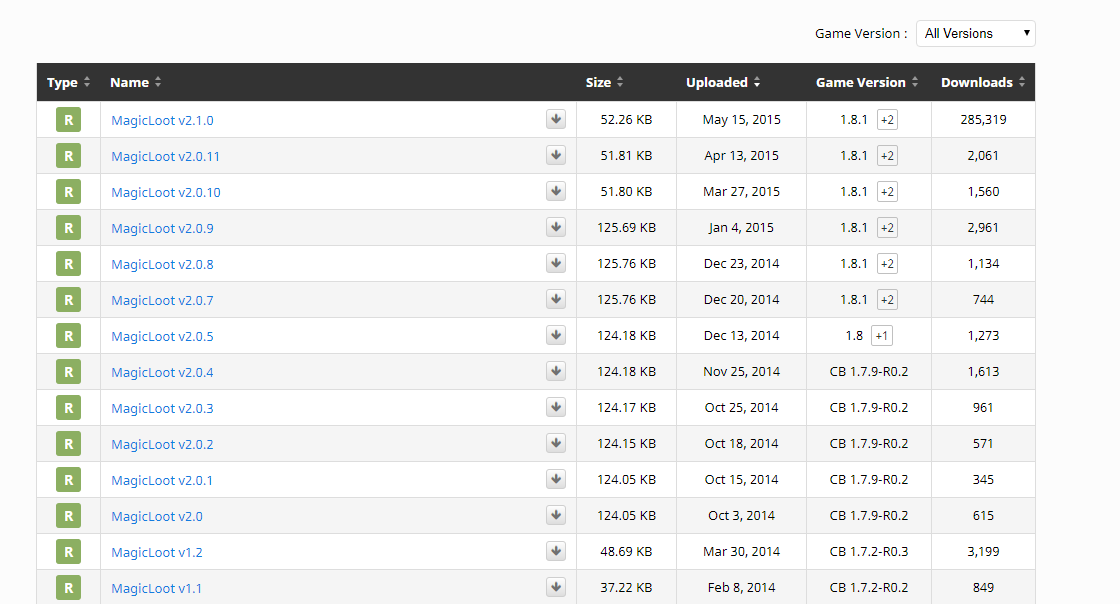The width and height of the screenshot is (1120, 604).
Task: Download MagicLoot v2.0 via arrow icon
Action: pyautogui.click(x=556, y=516)
